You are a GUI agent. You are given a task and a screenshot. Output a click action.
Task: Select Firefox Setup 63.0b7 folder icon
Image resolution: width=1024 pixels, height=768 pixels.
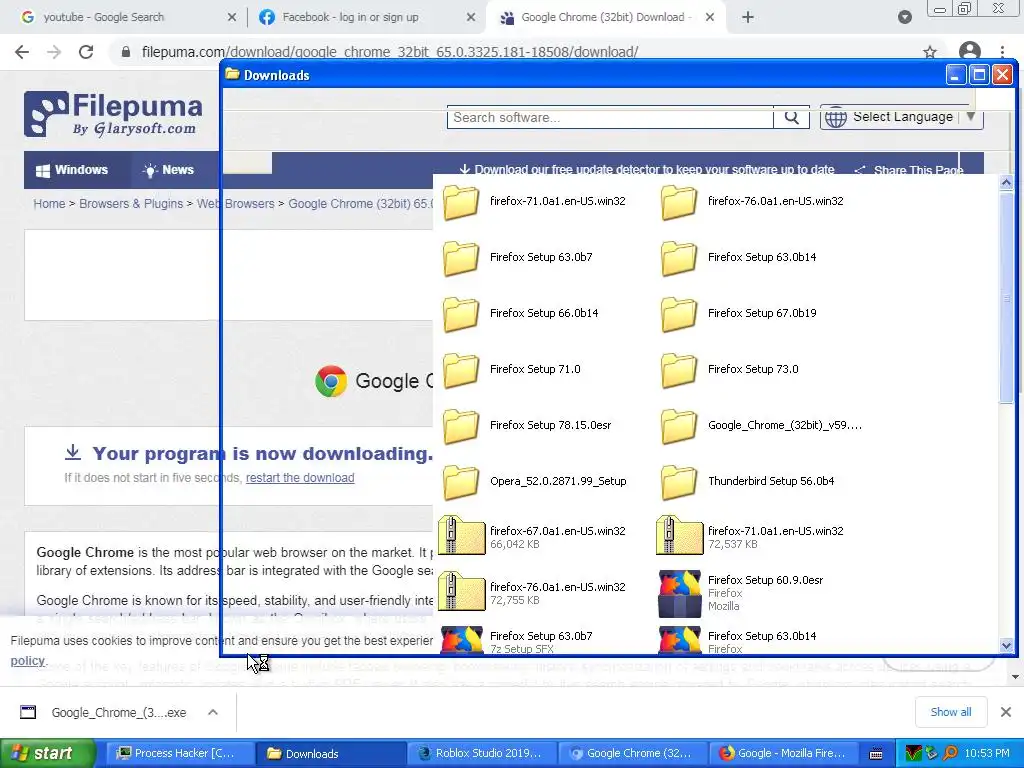click(461, 258)
